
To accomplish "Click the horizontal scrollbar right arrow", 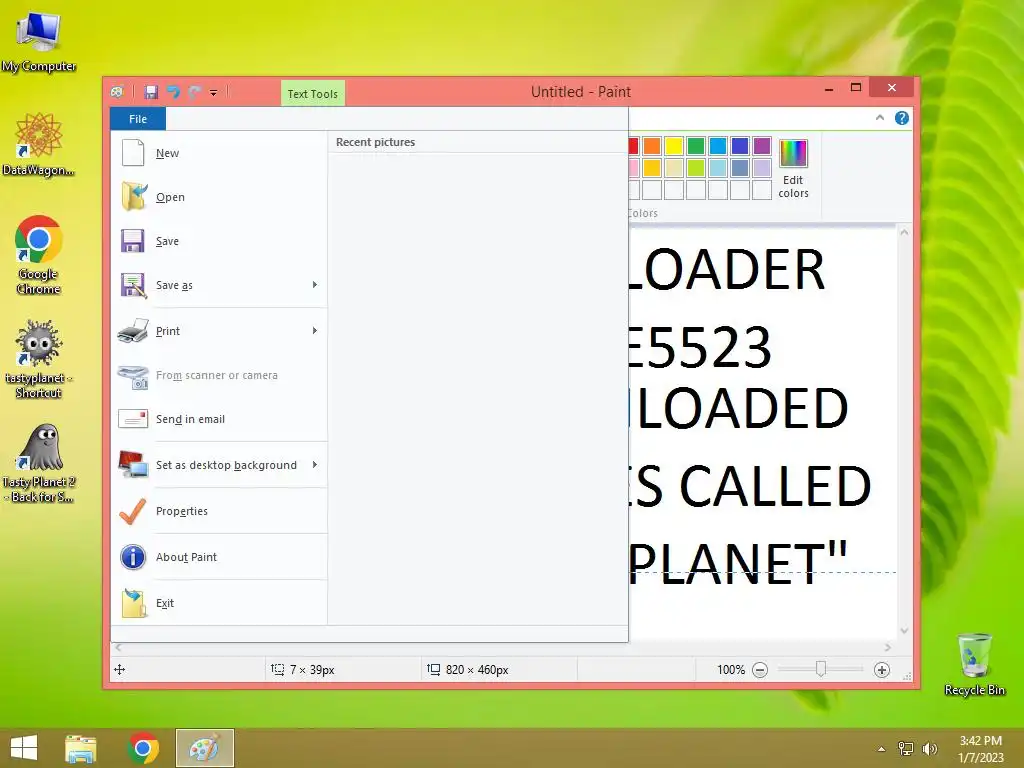I will (888, 648).
